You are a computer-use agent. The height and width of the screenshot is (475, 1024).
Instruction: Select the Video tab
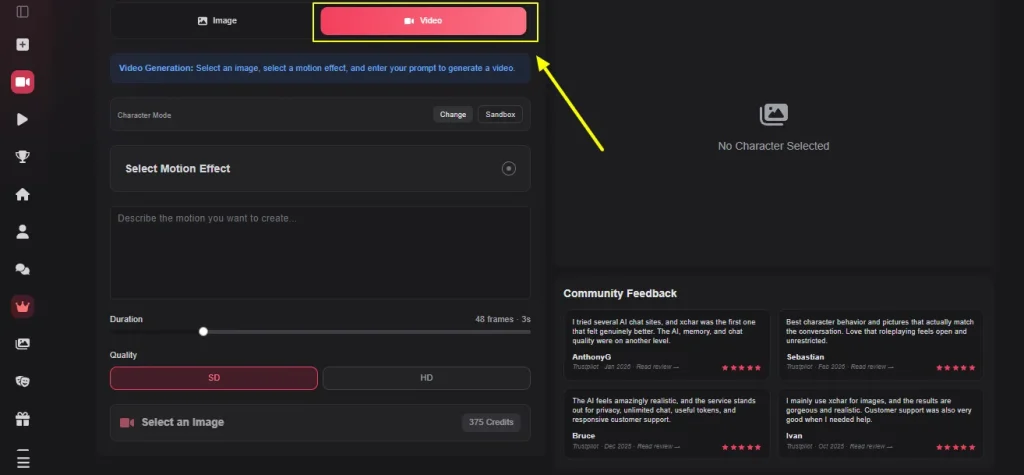point(423,21)
